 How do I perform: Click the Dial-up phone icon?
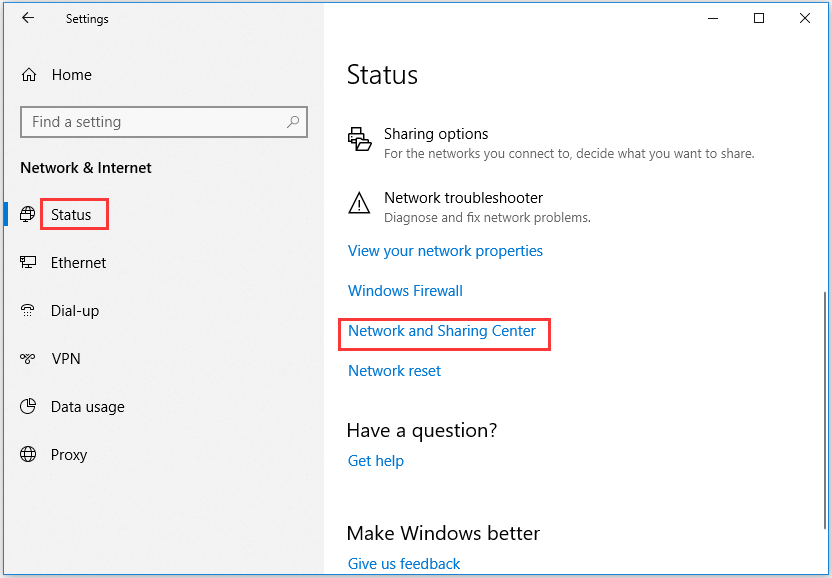click(28, 310)
